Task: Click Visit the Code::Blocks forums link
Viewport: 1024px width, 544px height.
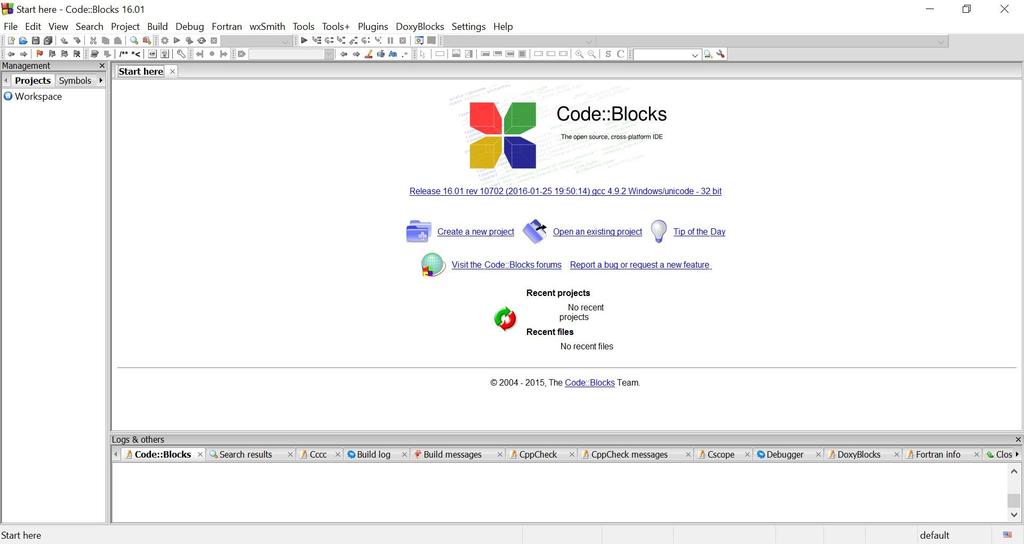Action: tap(506, 265)
